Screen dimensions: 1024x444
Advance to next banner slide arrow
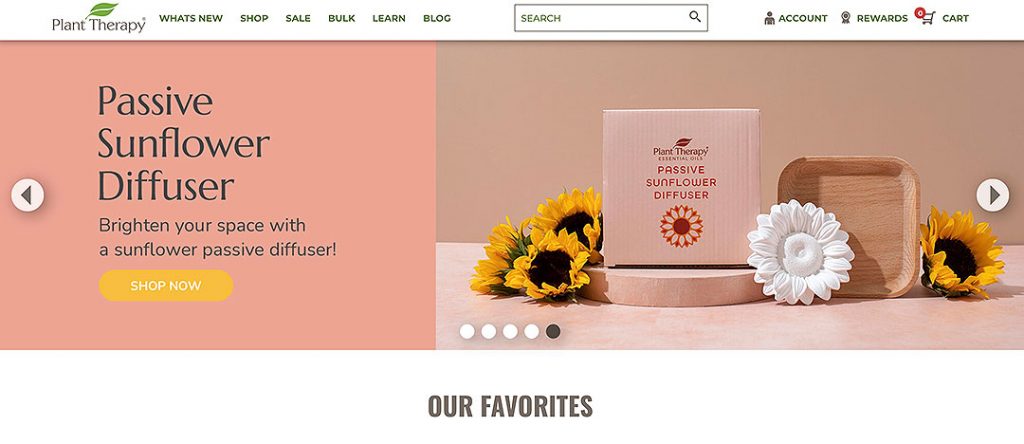pos(993,195)
